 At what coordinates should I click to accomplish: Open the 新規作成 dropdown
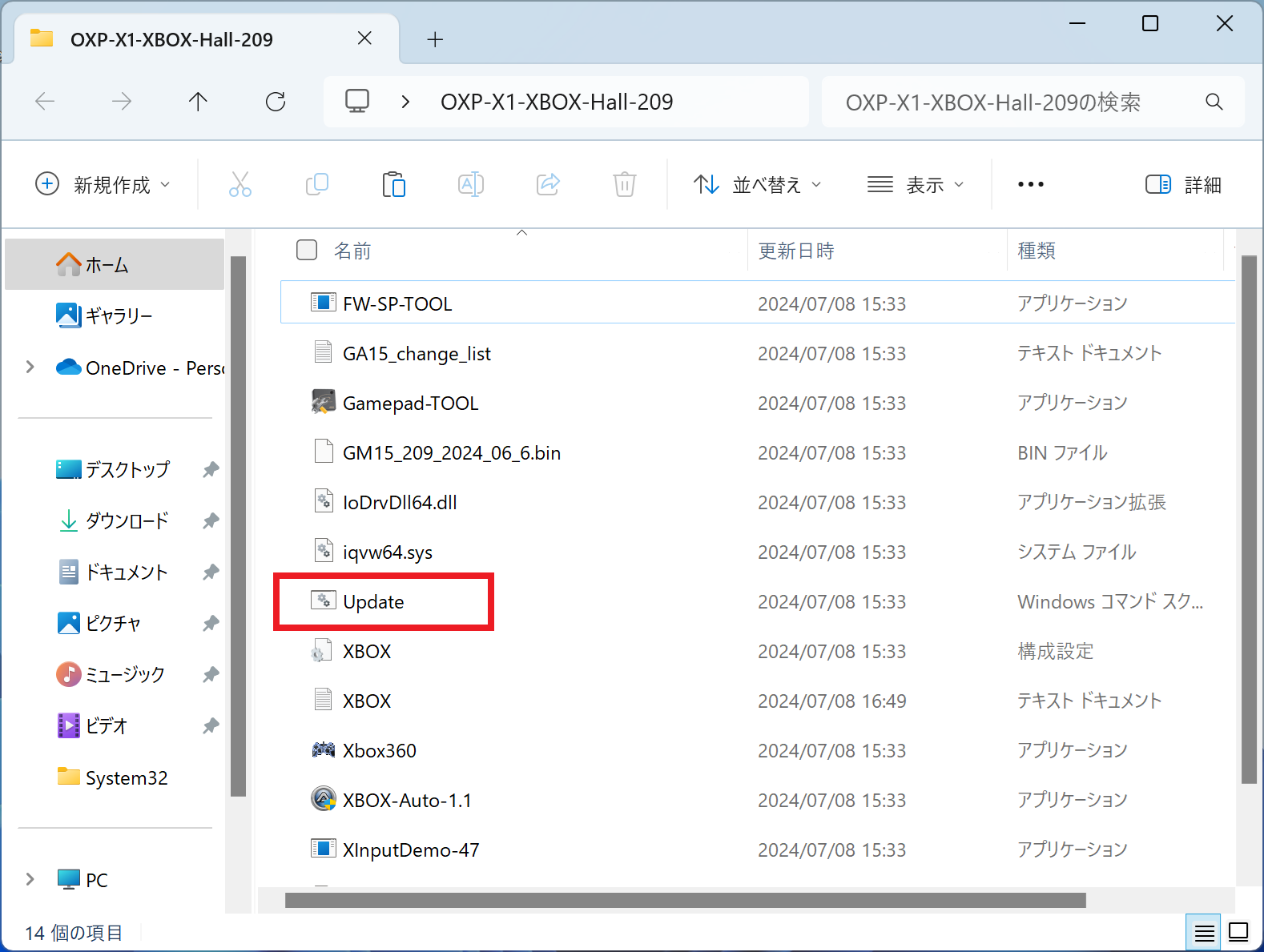(x=103, y=185)
